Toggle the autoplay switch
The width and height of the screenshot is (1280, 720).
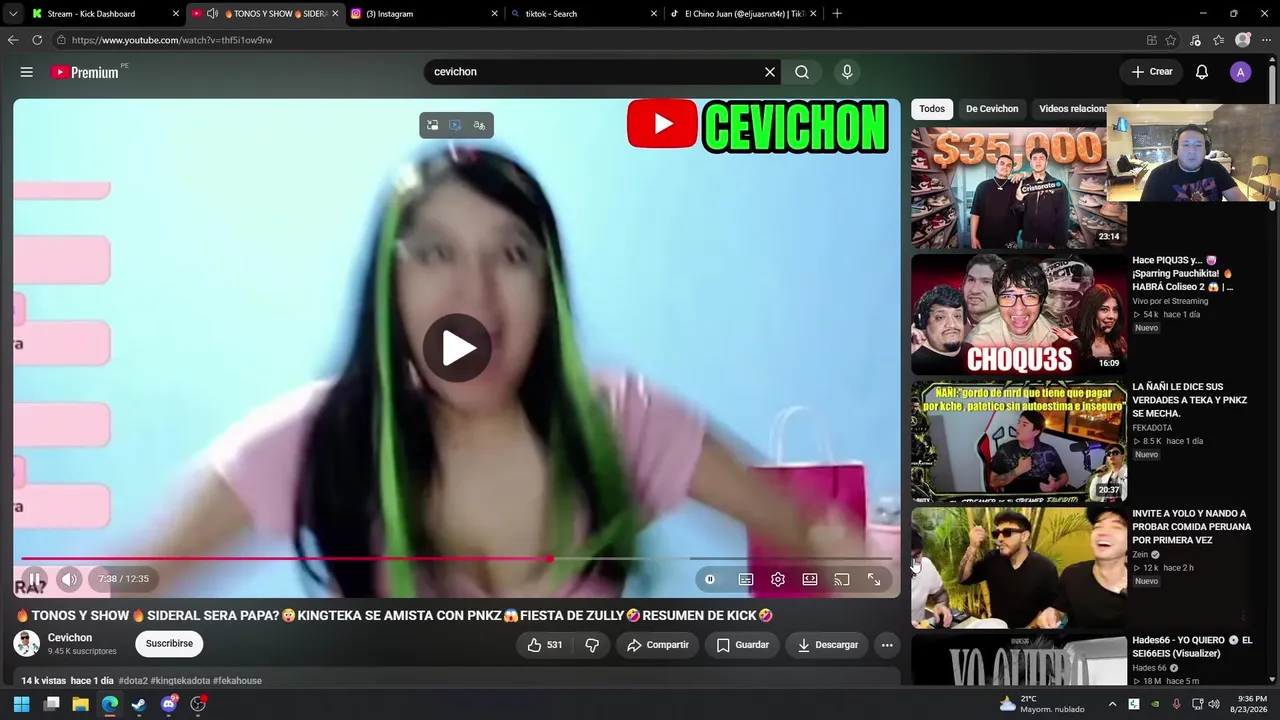(x=710, y=579)
